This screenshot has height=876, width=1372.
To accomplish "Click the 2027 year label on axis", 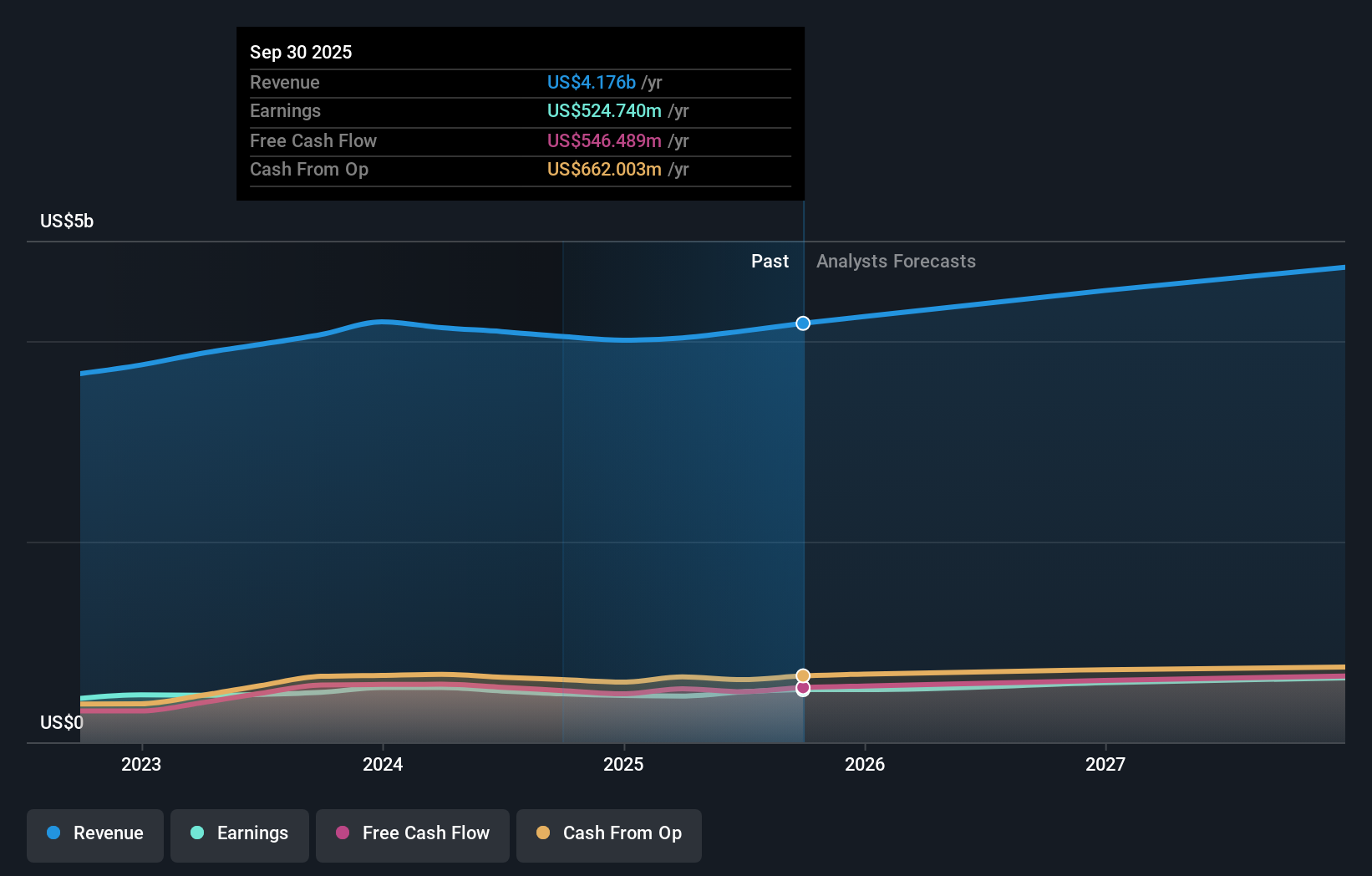I will point(1106,763).
